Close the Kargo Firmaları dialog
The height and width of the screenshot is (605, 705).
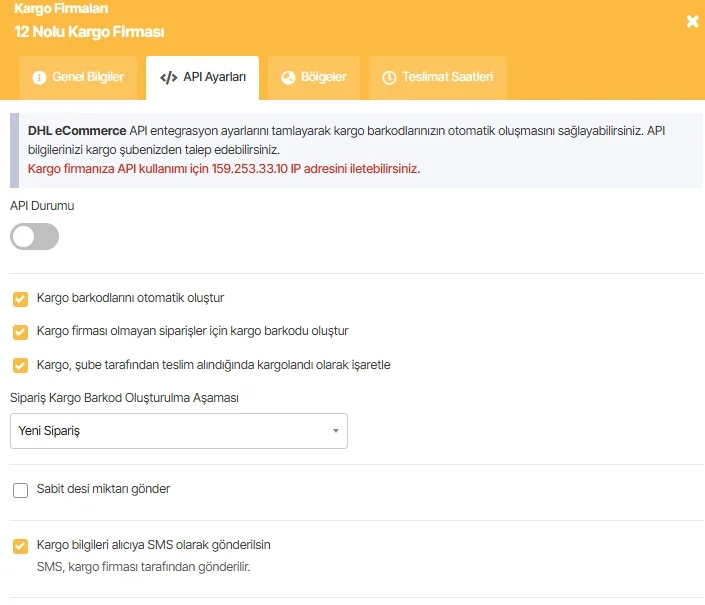[692, 21]
